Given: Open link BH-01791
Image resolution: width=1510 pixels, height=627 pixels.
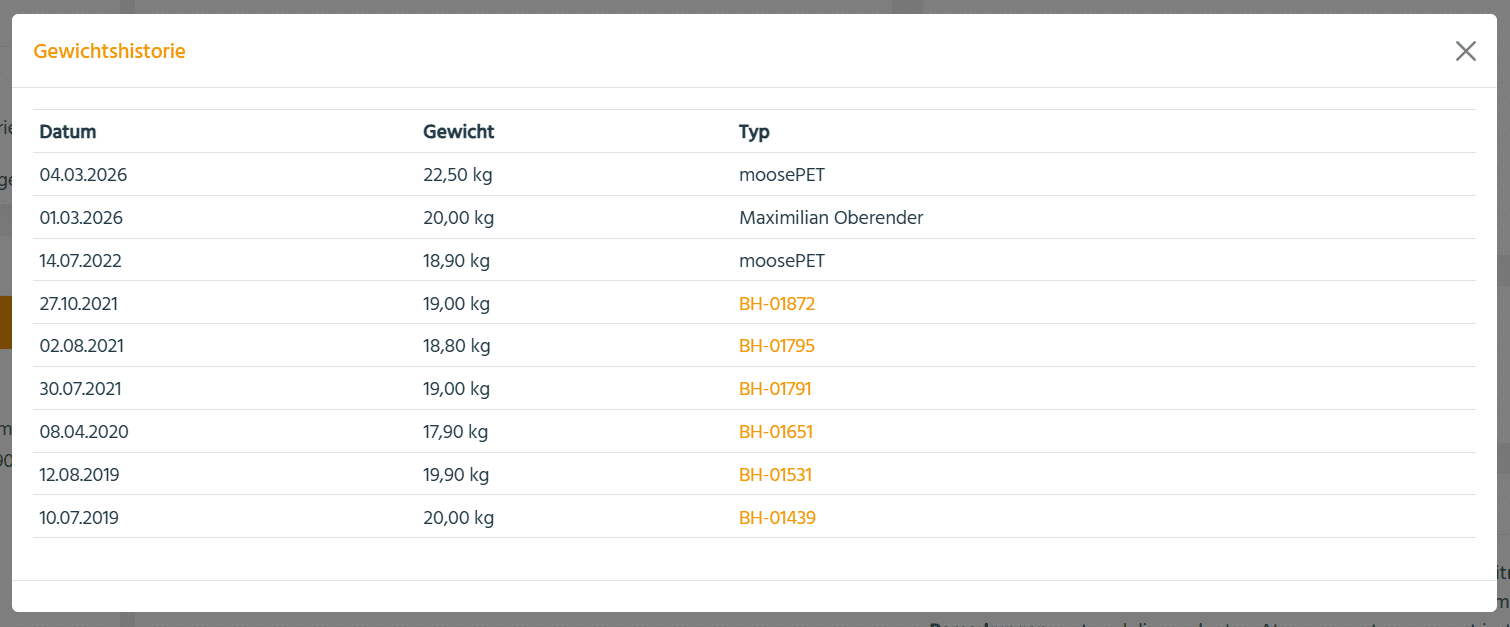Looking at the screenshot, I should 775,389.
